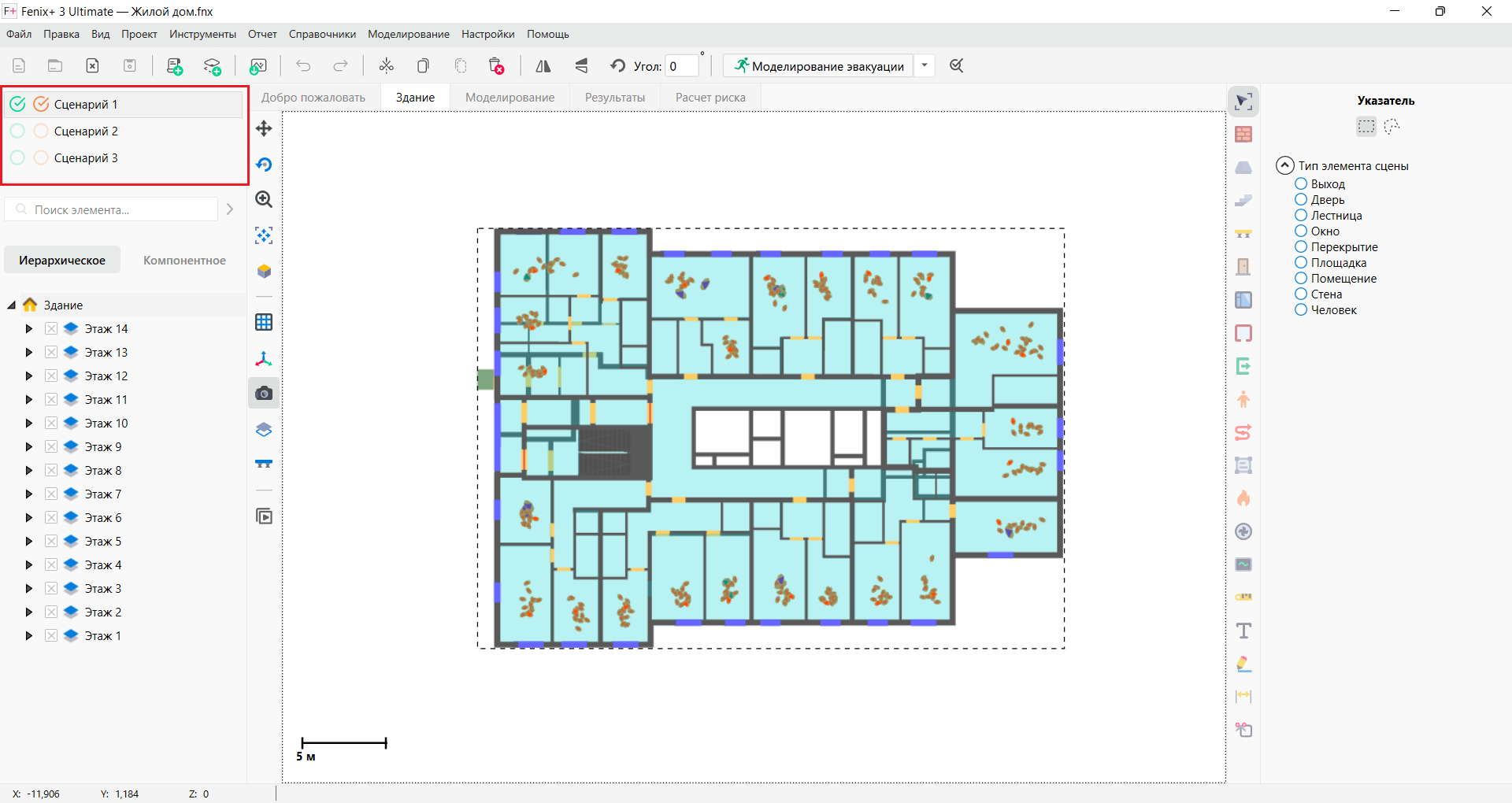
Task: Click the add scenario icon in toolbar
Action: click(x=175, y=66)
